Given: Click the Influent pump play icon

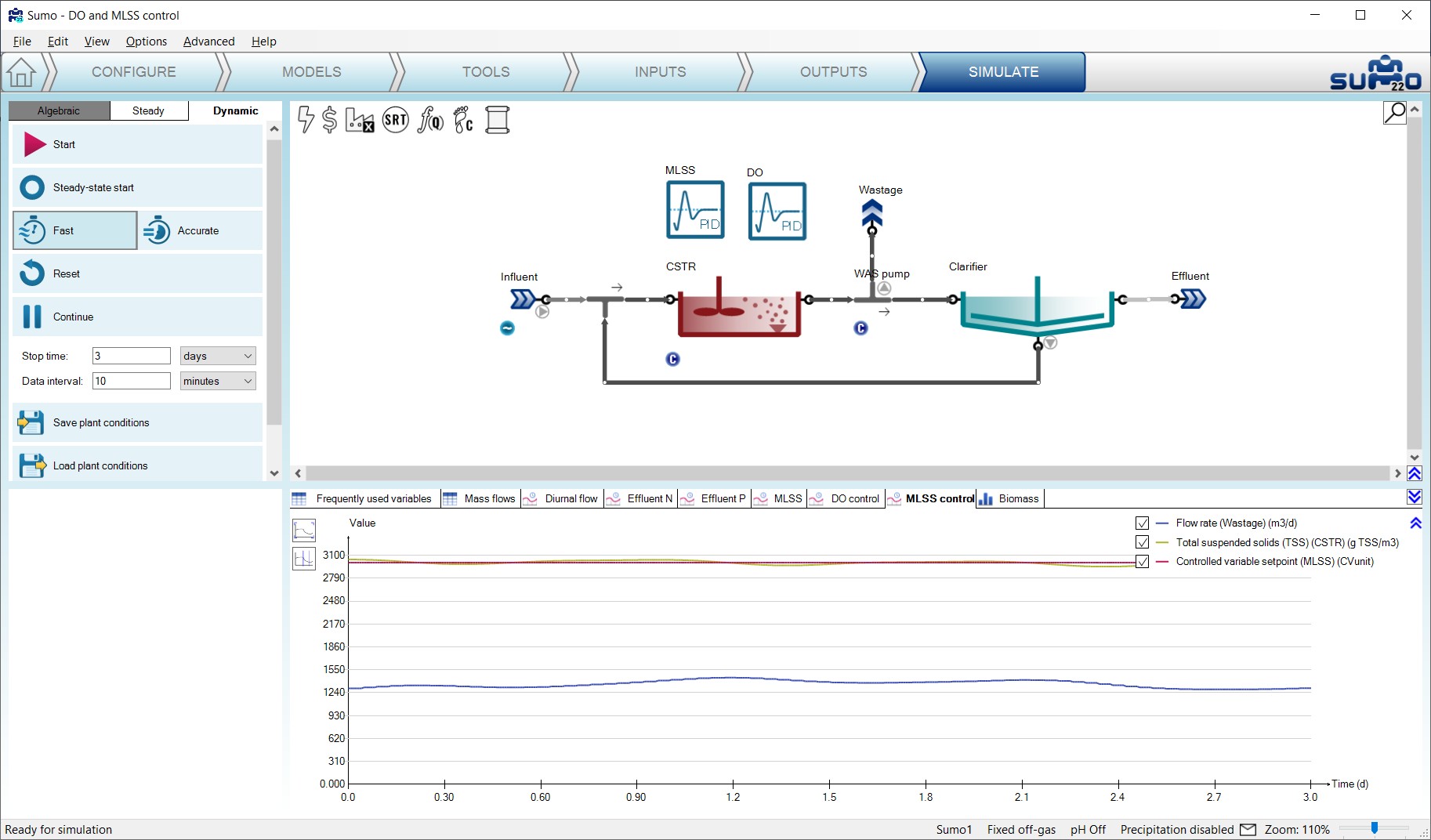Looking at the screenshot, I should pyautogui.click(x=542, y=312).
